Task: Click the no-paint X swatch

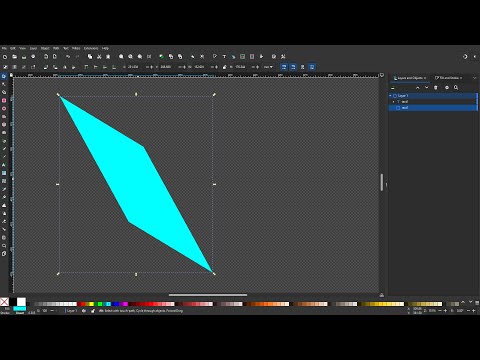Action: (4, 302)
